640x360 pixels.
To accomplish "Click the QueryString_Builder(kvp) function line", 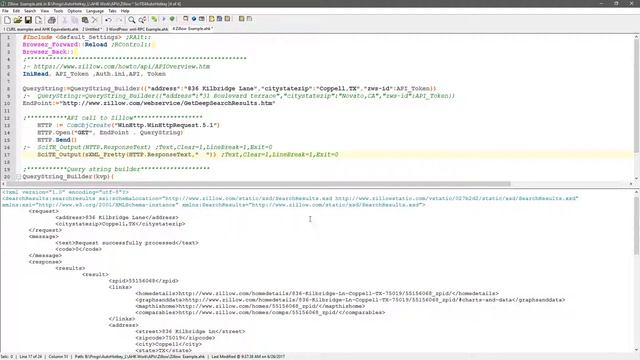I will pos(68,177).
